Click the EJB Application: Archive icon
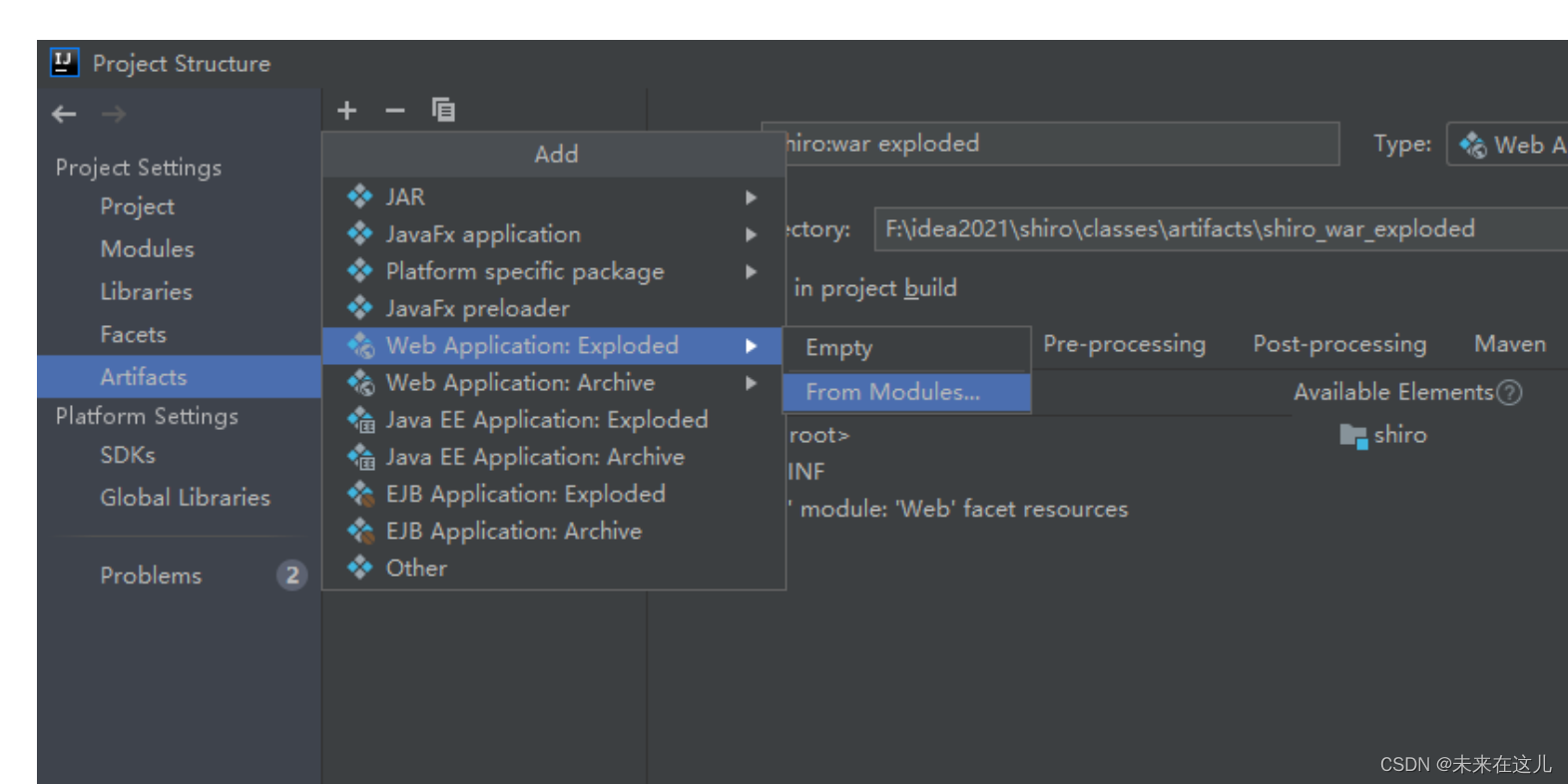The height and width of the screenshot is (784, 1568). (360, 531)
